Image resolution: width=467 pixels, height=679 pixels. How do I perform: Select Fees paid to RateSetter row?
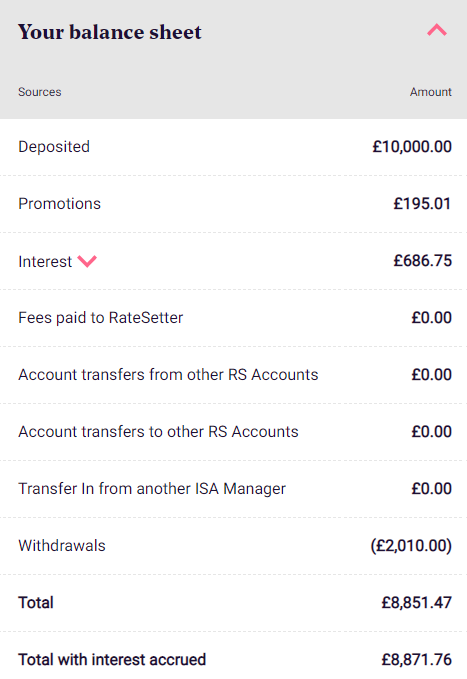(234, 318)
